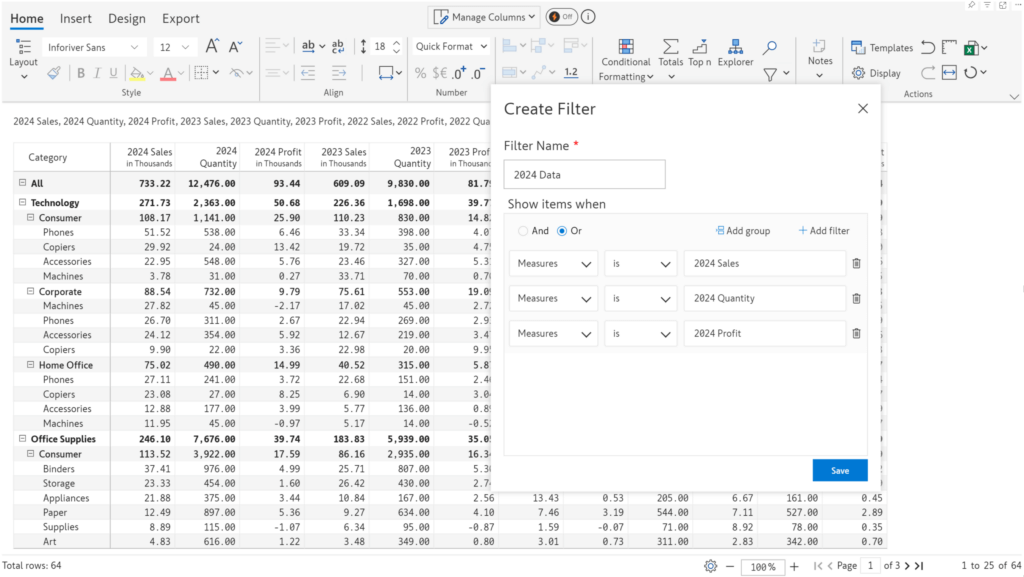Collapse the Technology category row
This screenshot has height=577, width=1024.
pos(22,202)
